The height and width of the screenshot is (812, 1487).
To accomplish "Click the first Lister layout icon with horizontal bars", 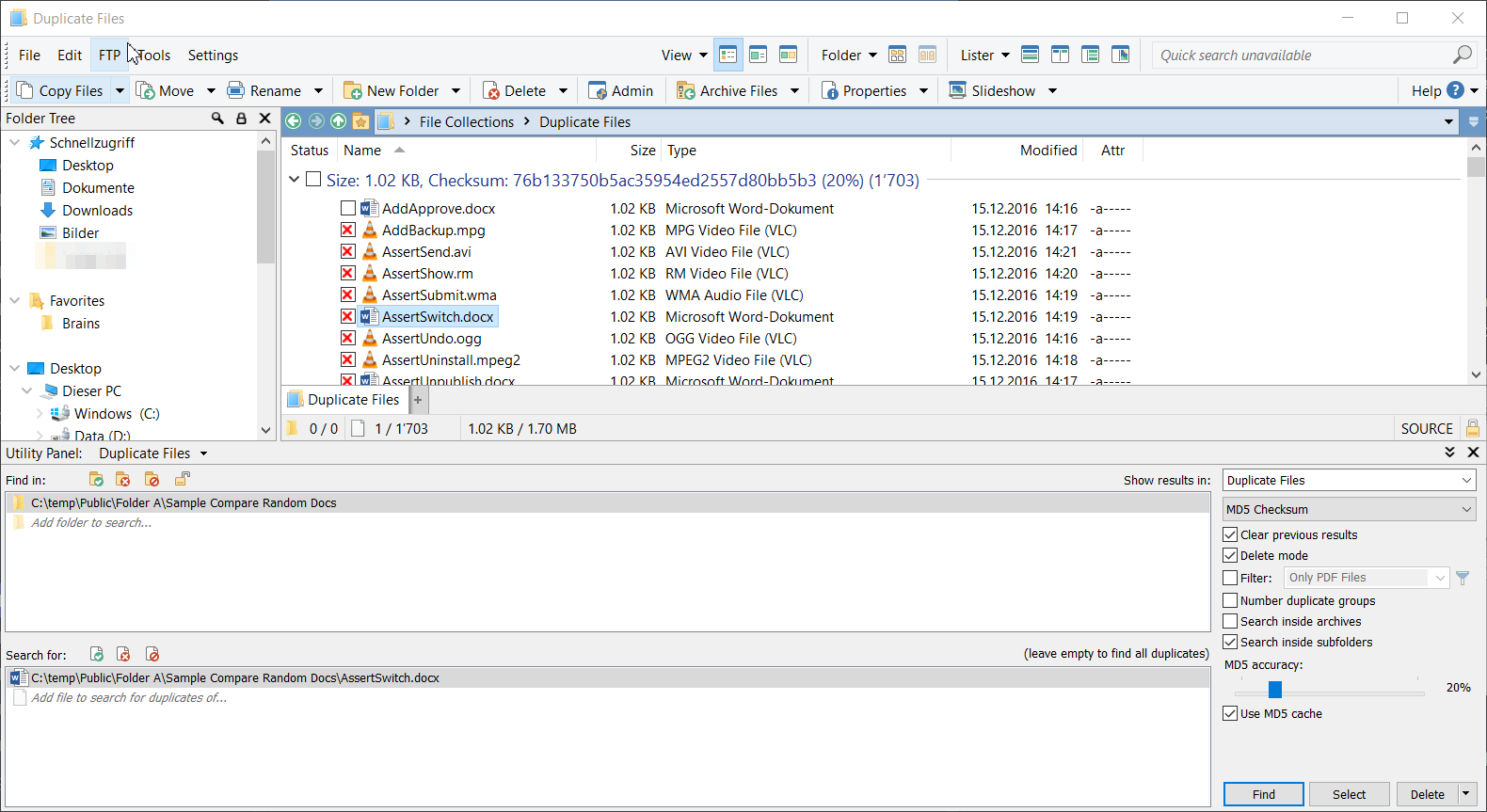I will coord(1030,55).
